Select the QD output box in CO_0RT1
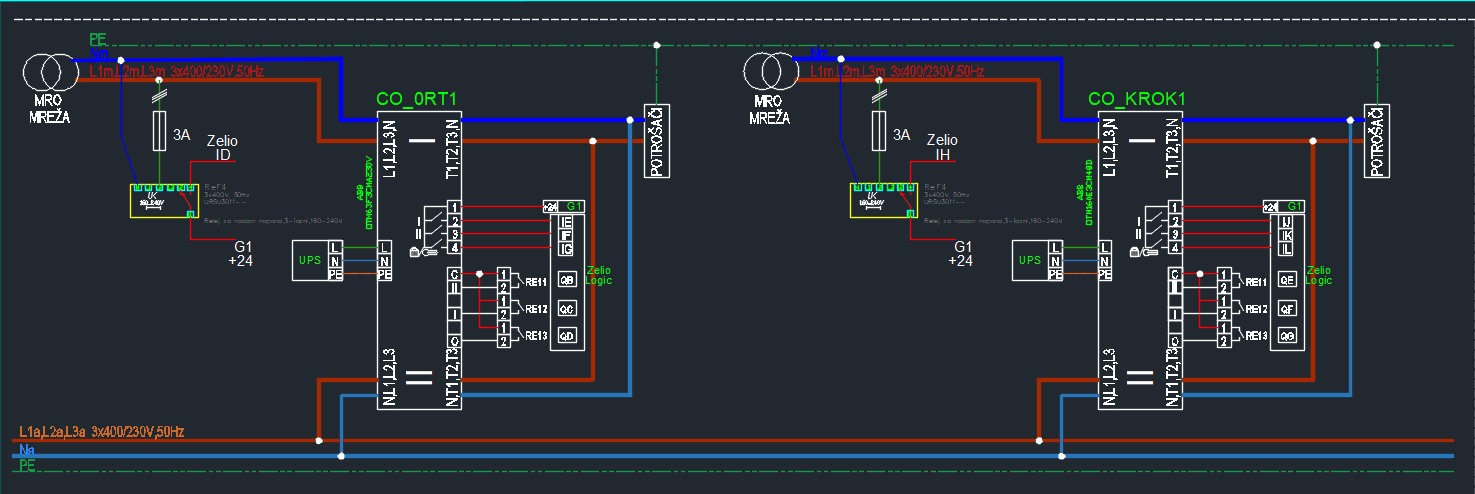The image size is (1475, 494). point(567,335)
